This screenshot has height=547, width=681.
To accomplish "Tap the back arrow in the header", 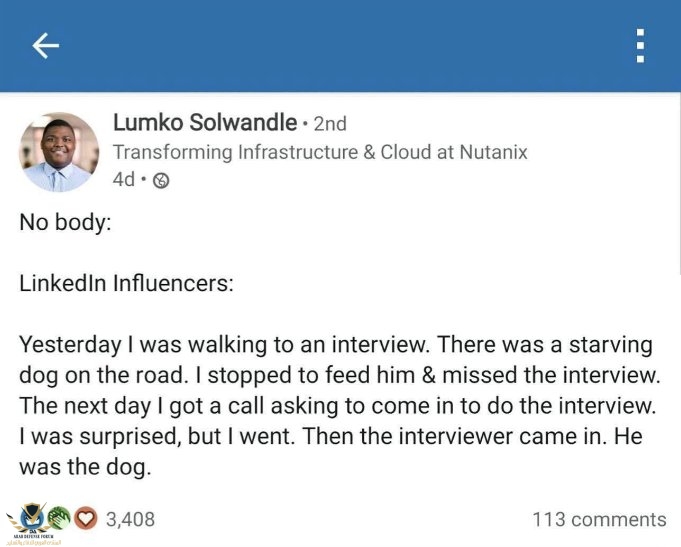I will [46, 46].
